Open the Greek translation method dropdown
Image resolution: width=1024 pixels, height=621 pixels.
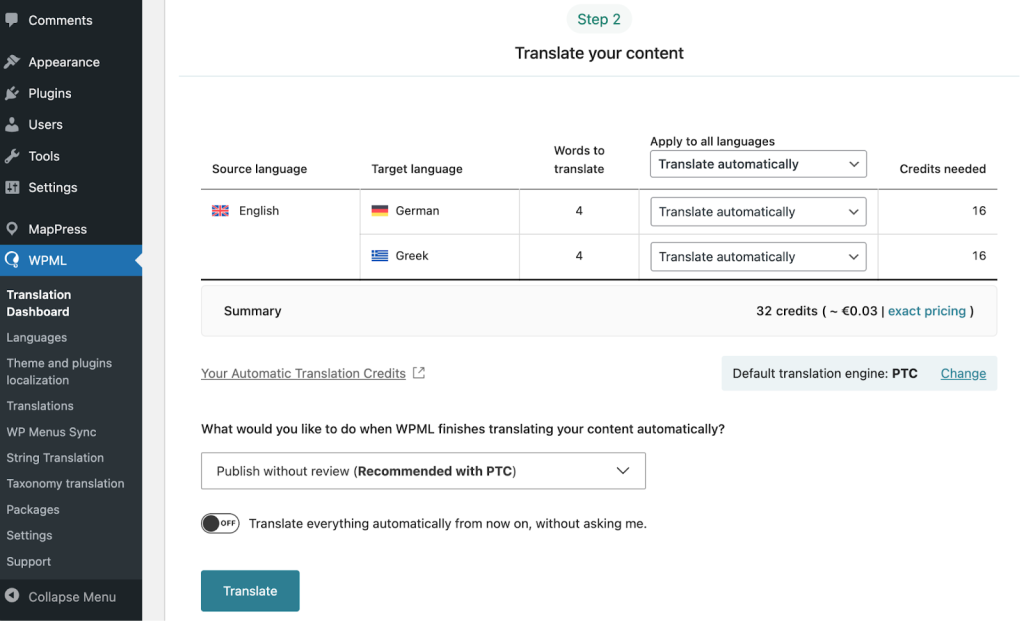[x=758, y=257]
